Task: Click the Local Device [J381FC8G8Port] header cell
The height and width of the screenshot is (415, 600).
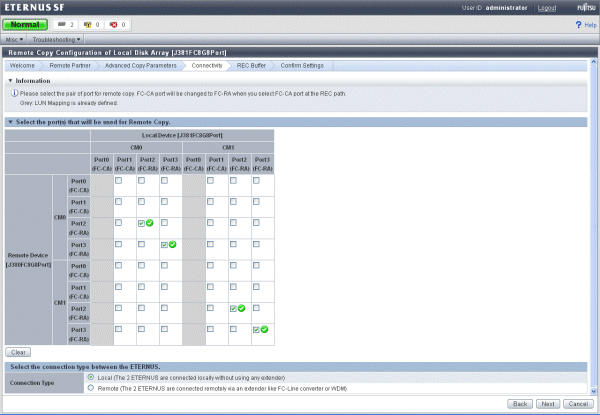Action: (182, 135)
